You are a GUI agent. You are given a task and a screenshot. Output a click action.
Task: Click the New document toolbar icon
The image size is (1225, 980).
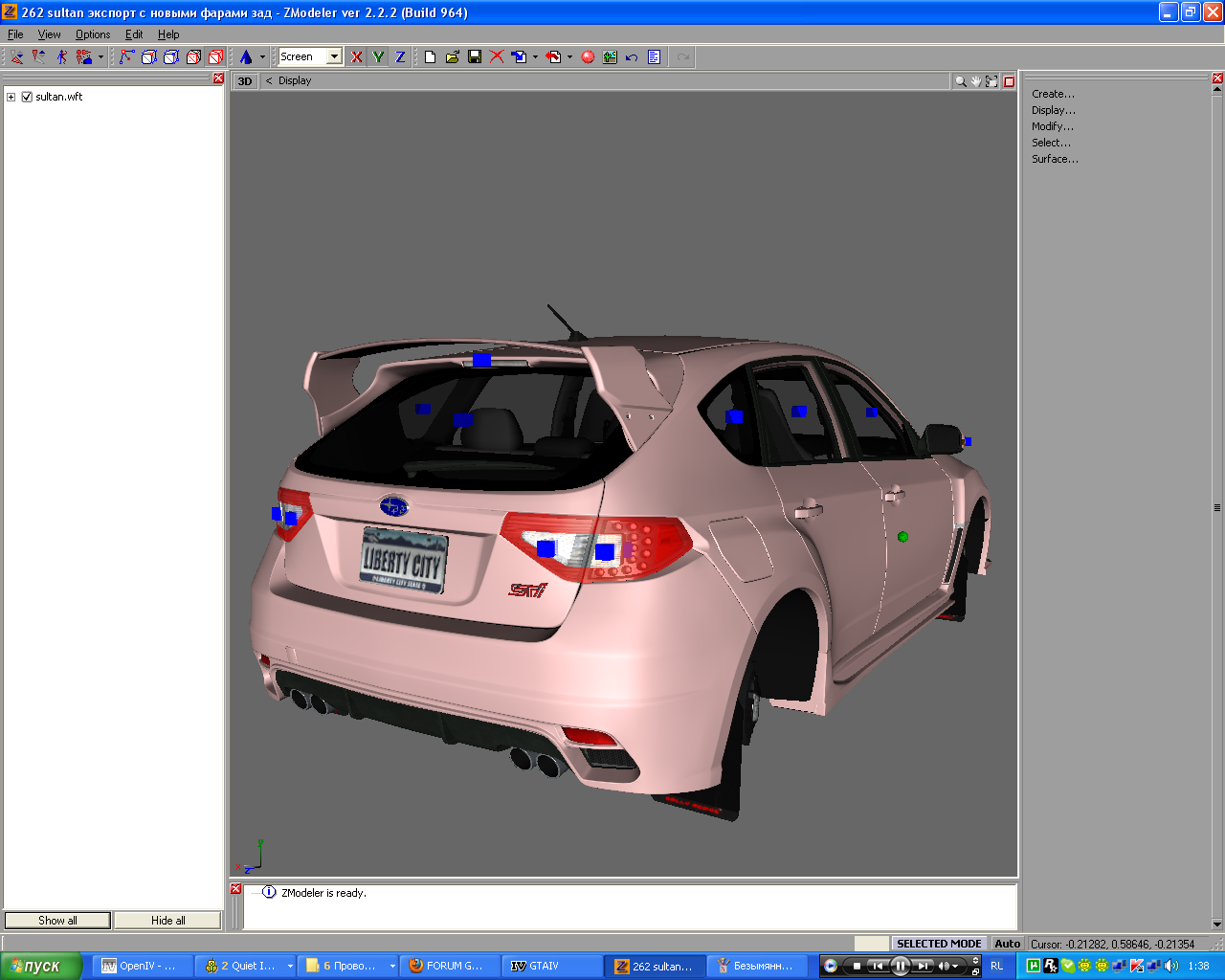(x=430, y=57)
